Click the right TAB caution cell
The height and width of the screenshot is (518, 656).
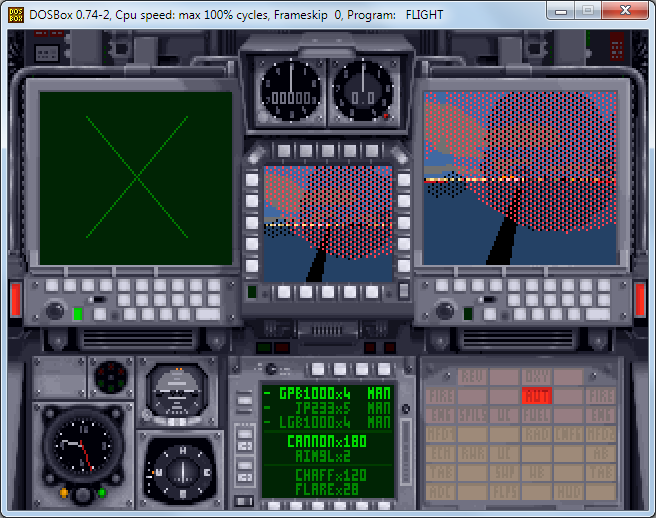point(601,473)
